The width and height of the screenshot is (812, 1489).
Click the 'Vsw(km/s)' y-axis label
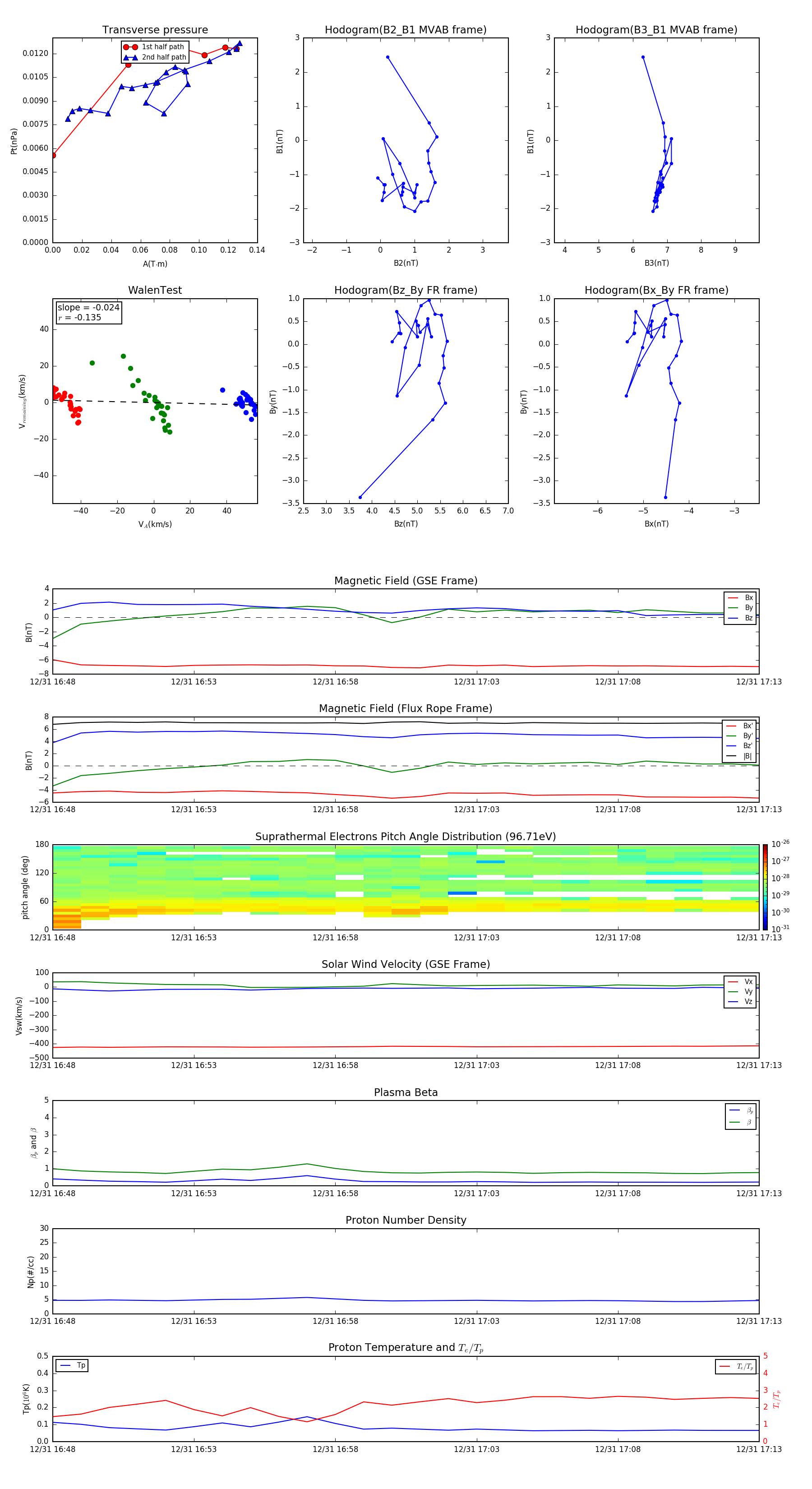coord(19,1016)
